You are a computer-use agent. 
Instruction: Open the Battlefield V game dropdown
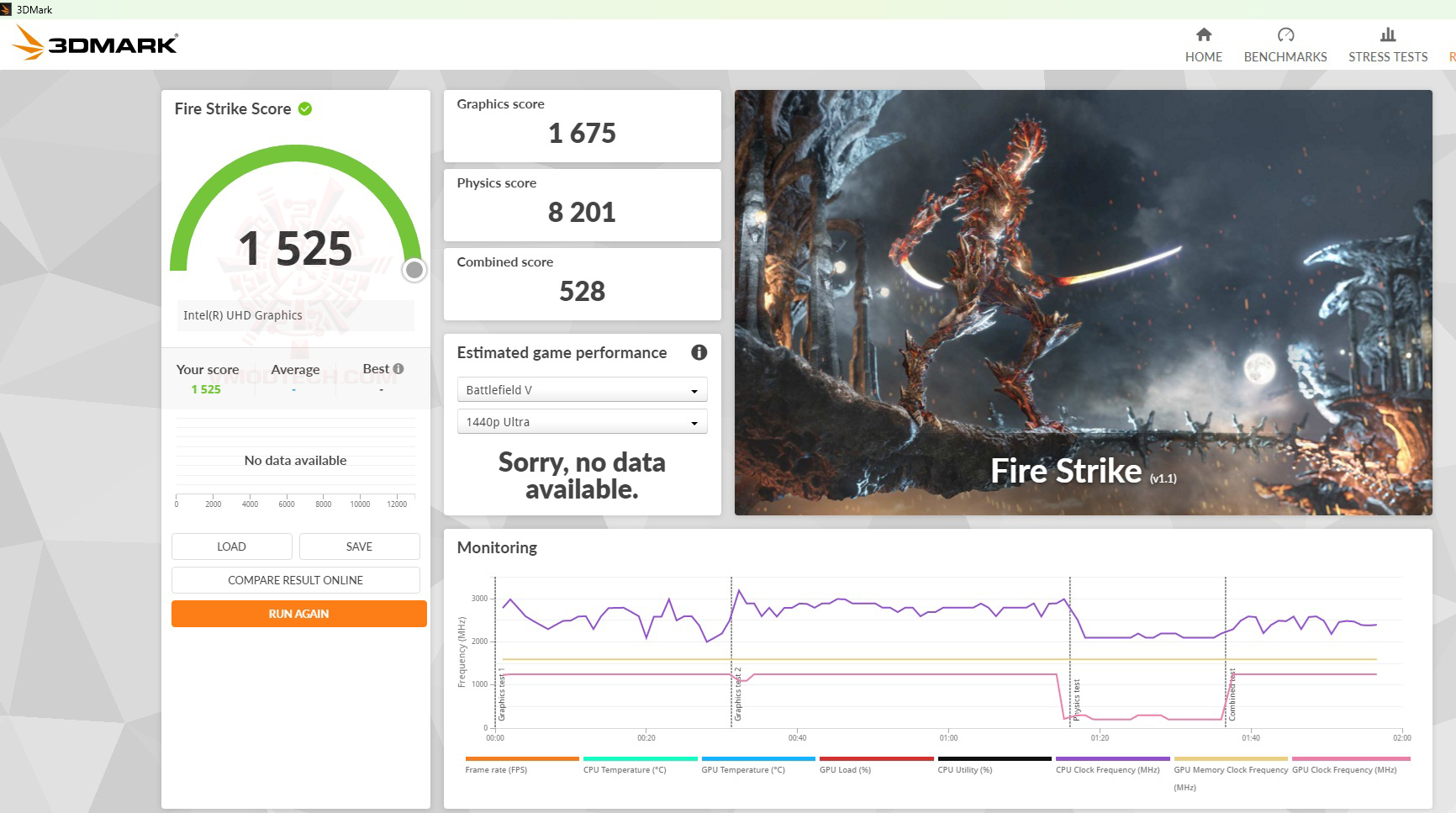point(582,390)
